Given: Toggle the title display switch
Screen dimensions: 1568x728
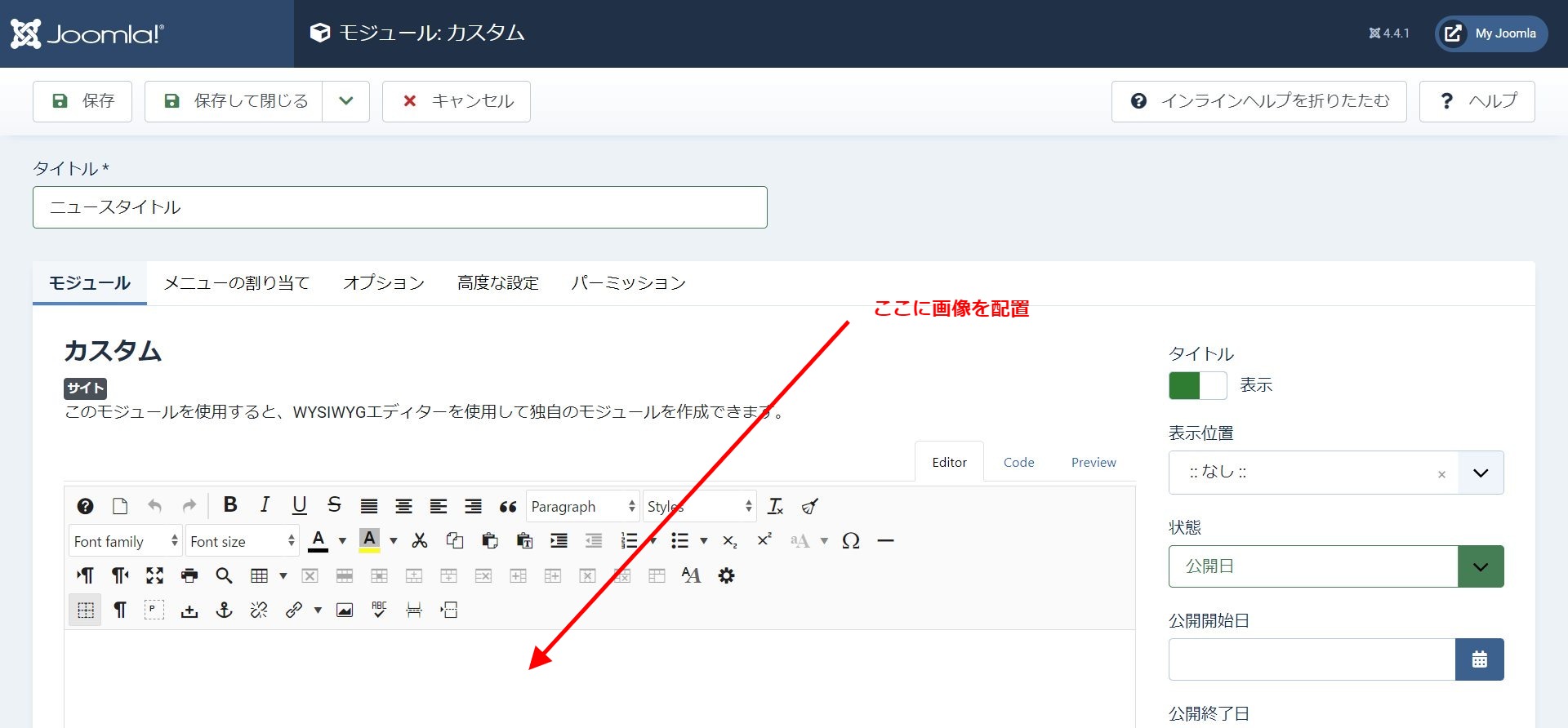Looking at the screenshot, I should tap(1197, 385).
